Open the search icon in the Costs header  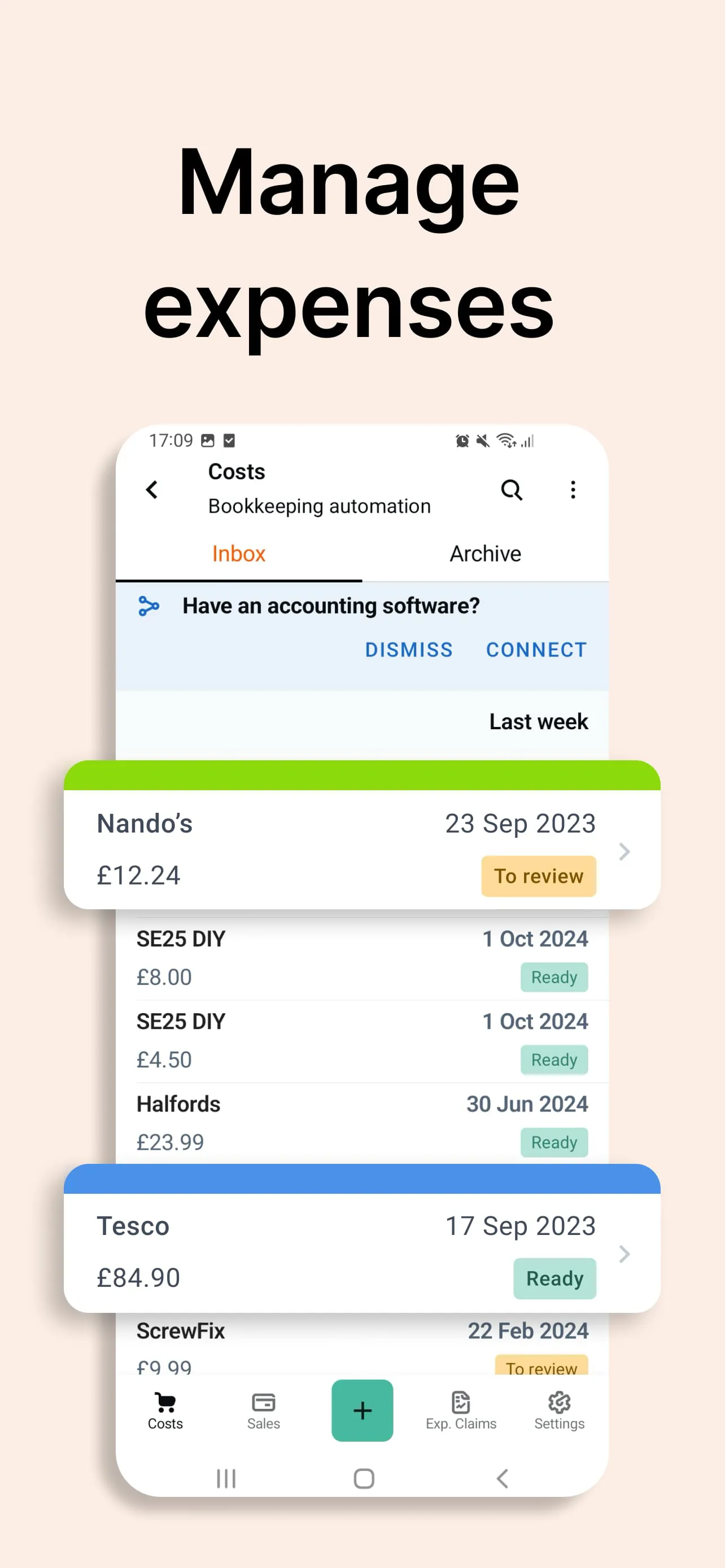click(512, 489)
